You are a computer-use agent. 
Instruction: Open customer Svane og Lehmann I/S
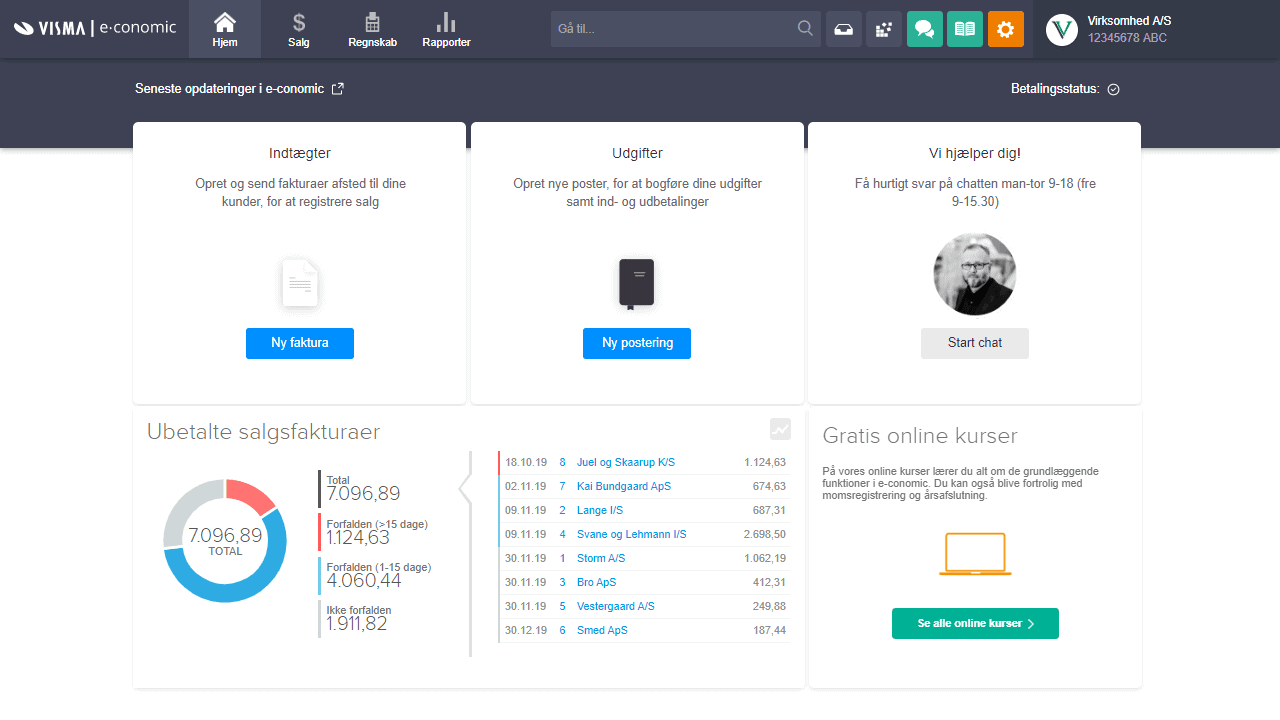coord(632,534)
